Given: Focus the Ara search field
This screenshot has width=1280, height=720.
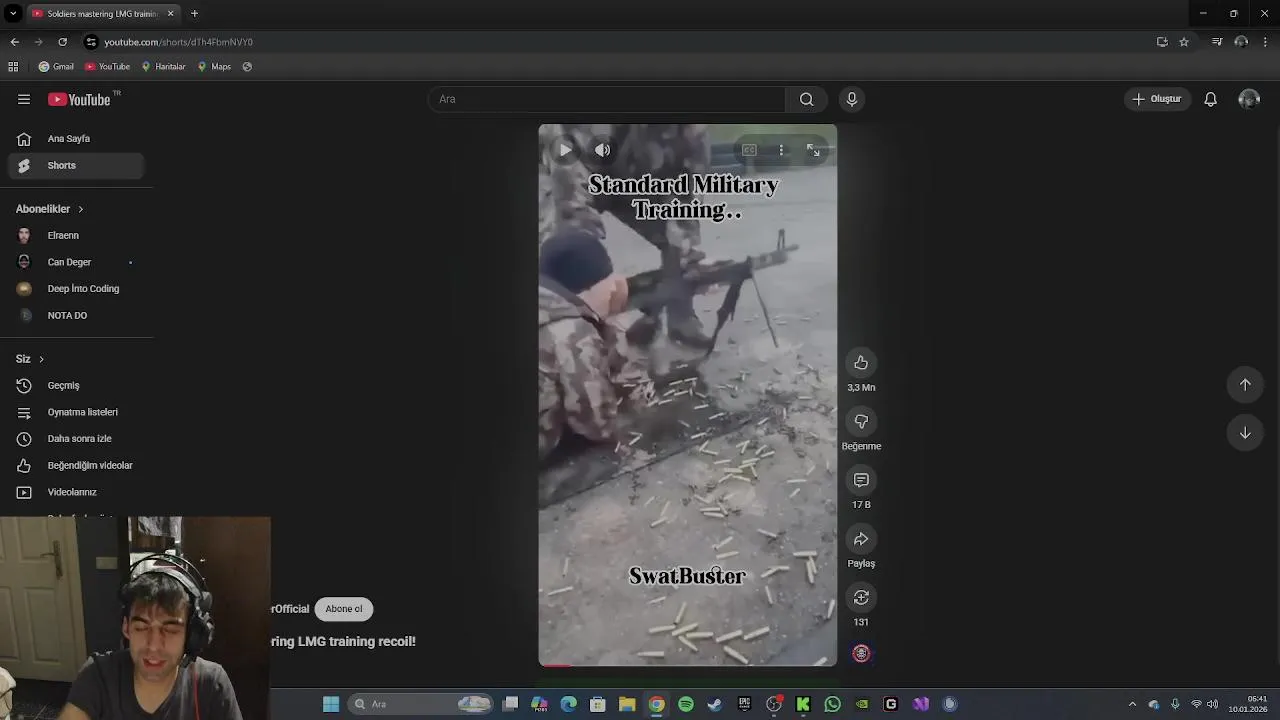Looking at the screenshot, I should pos(606,99).
